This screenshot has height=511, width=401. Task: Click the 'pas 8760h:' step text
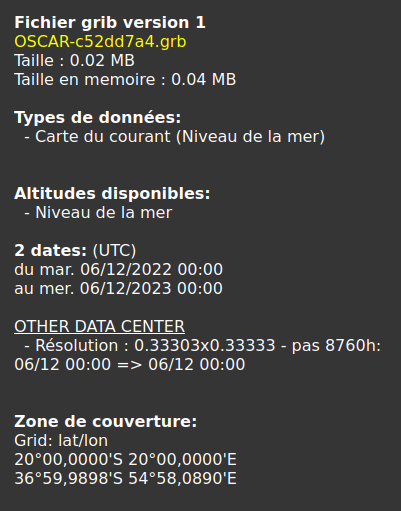coord(336,346)
